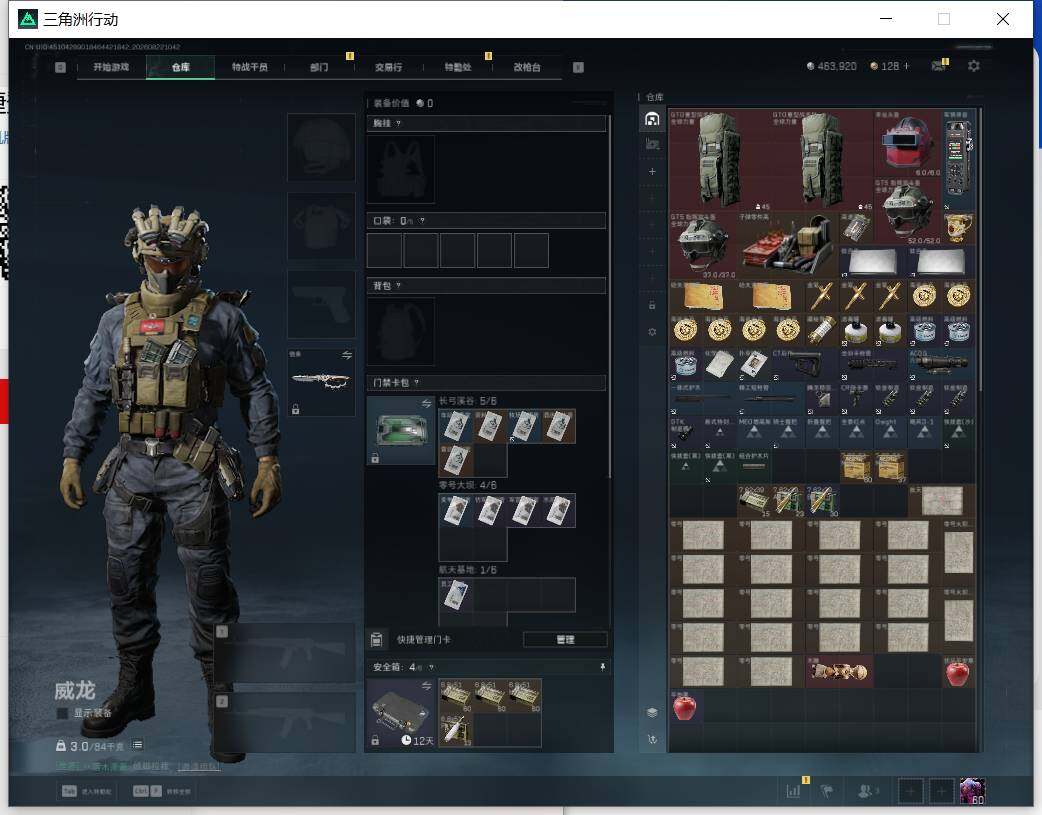Select the golden cup item in storage
The image size is (1042, 815).
point(958,228)
